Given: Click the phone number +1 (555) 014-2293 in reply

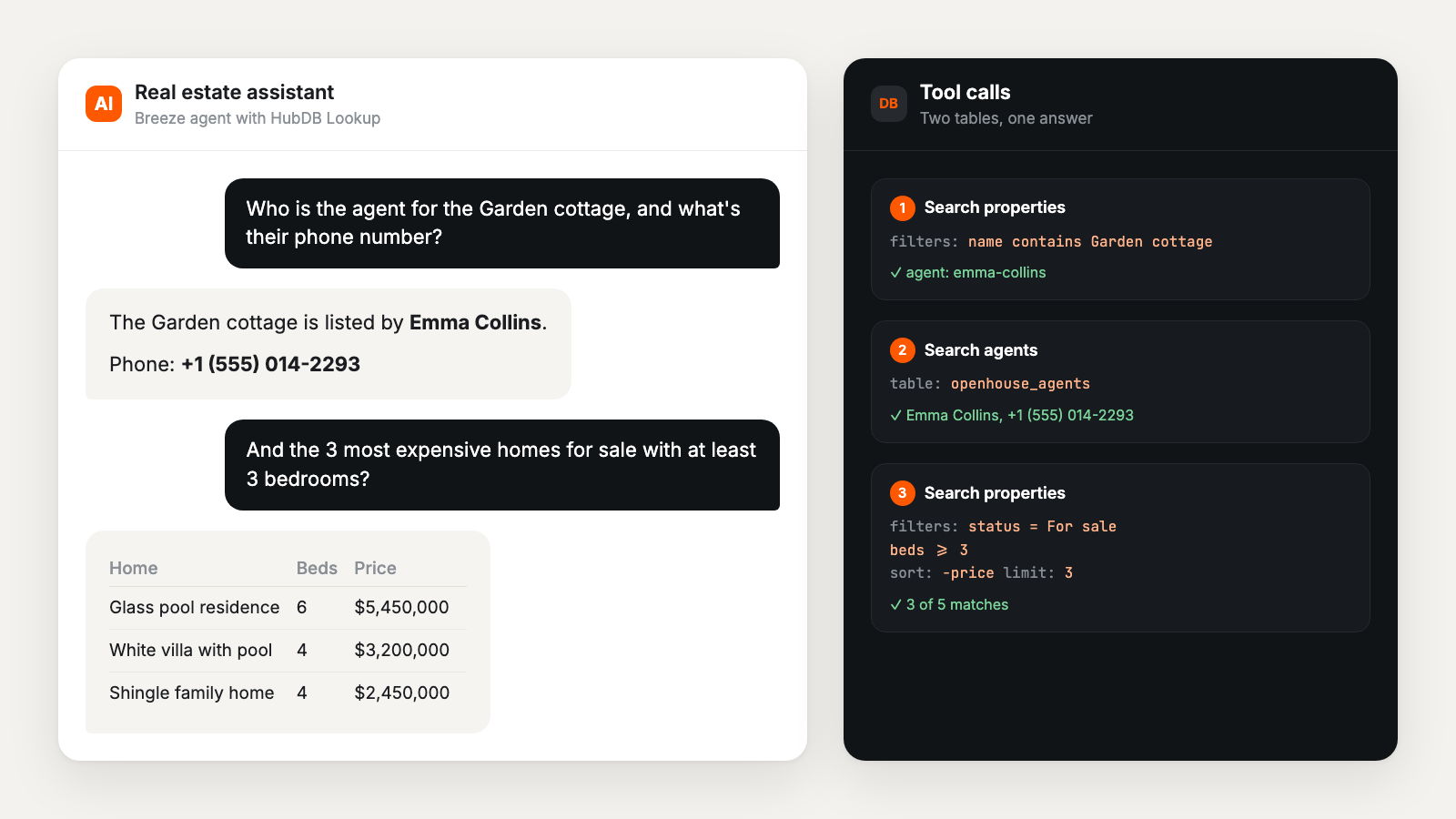Looking at the screenshot, I should click(x=270, y=364).
